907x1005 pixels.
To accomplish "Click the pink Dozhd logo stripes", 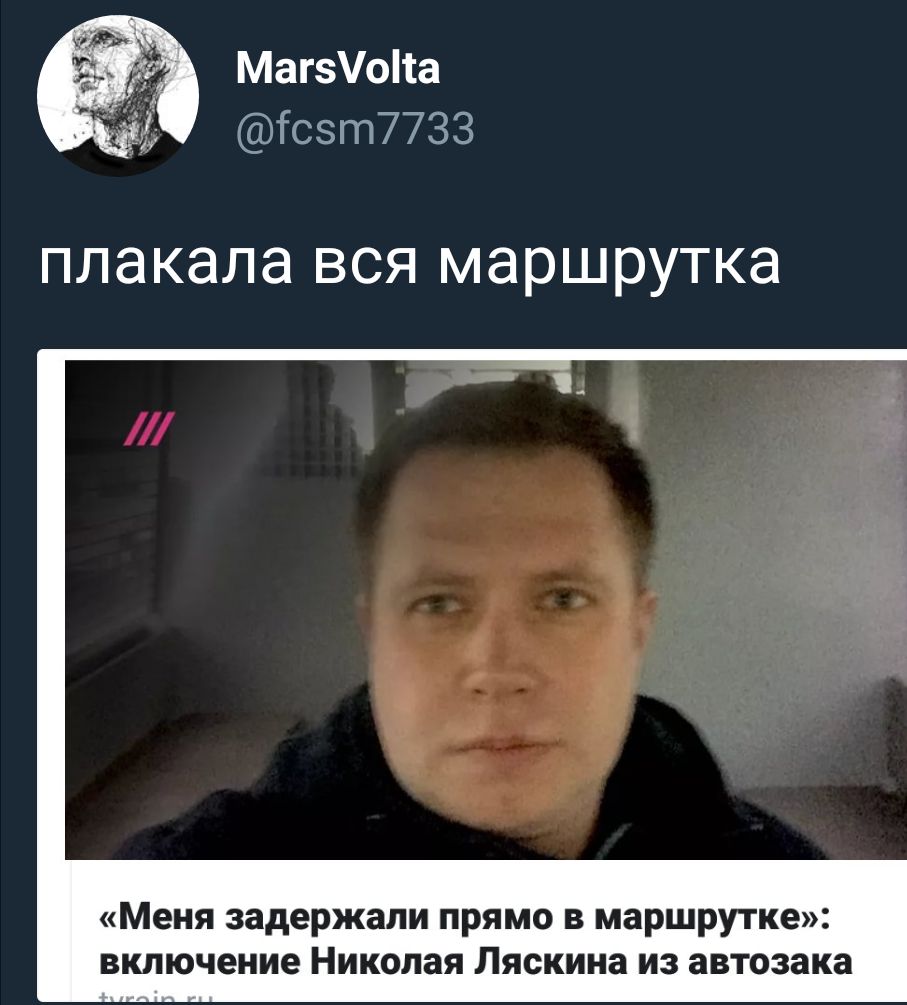I will point(149,428).
